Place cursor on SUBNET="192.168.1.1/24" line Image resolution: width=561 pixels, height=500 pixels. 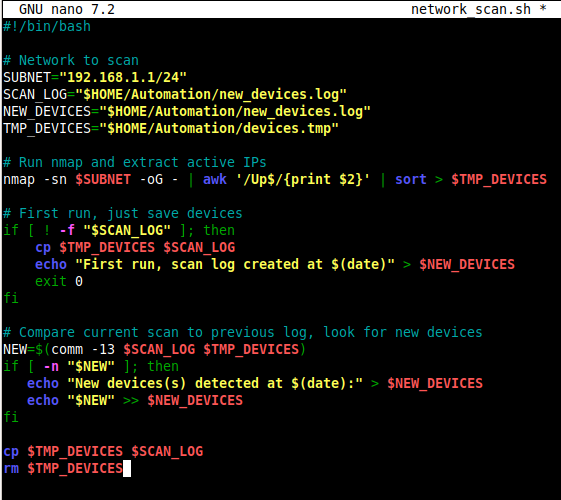(x=95, y=77)
